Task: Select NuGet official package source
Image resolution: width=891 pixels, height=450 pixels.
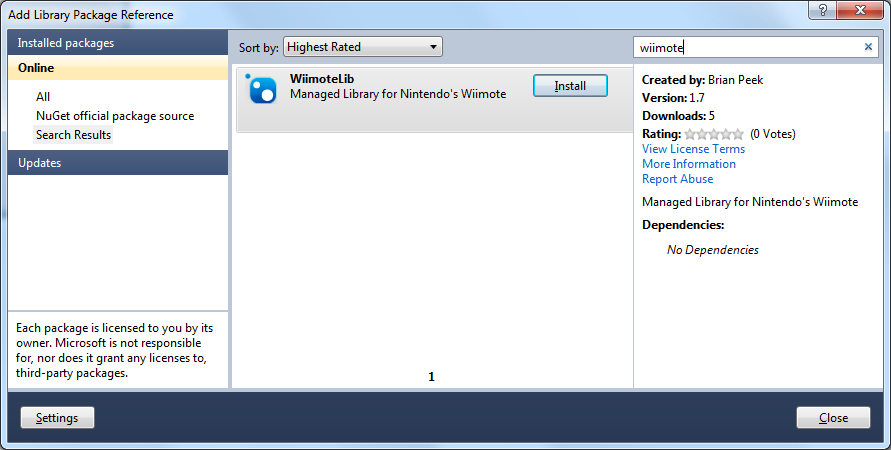Action: pyautogui.click(x=115, y=116)
